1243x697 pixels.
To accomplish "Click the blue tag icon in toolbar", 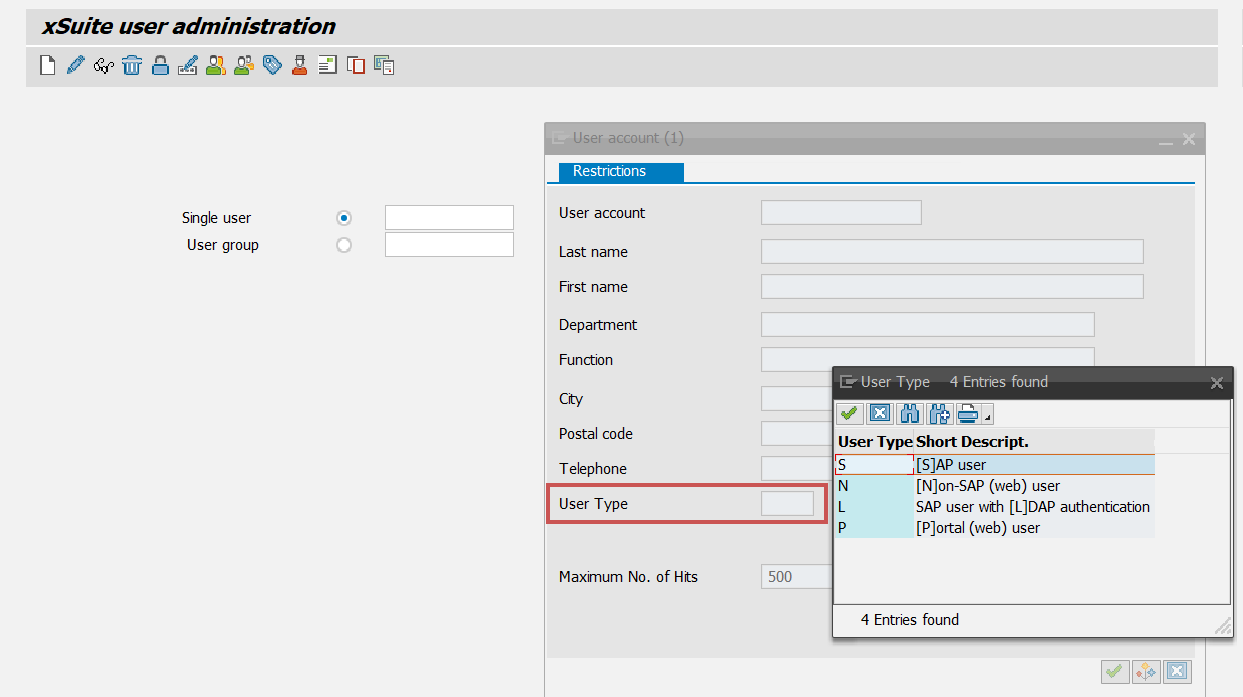I will click(272, 66).
